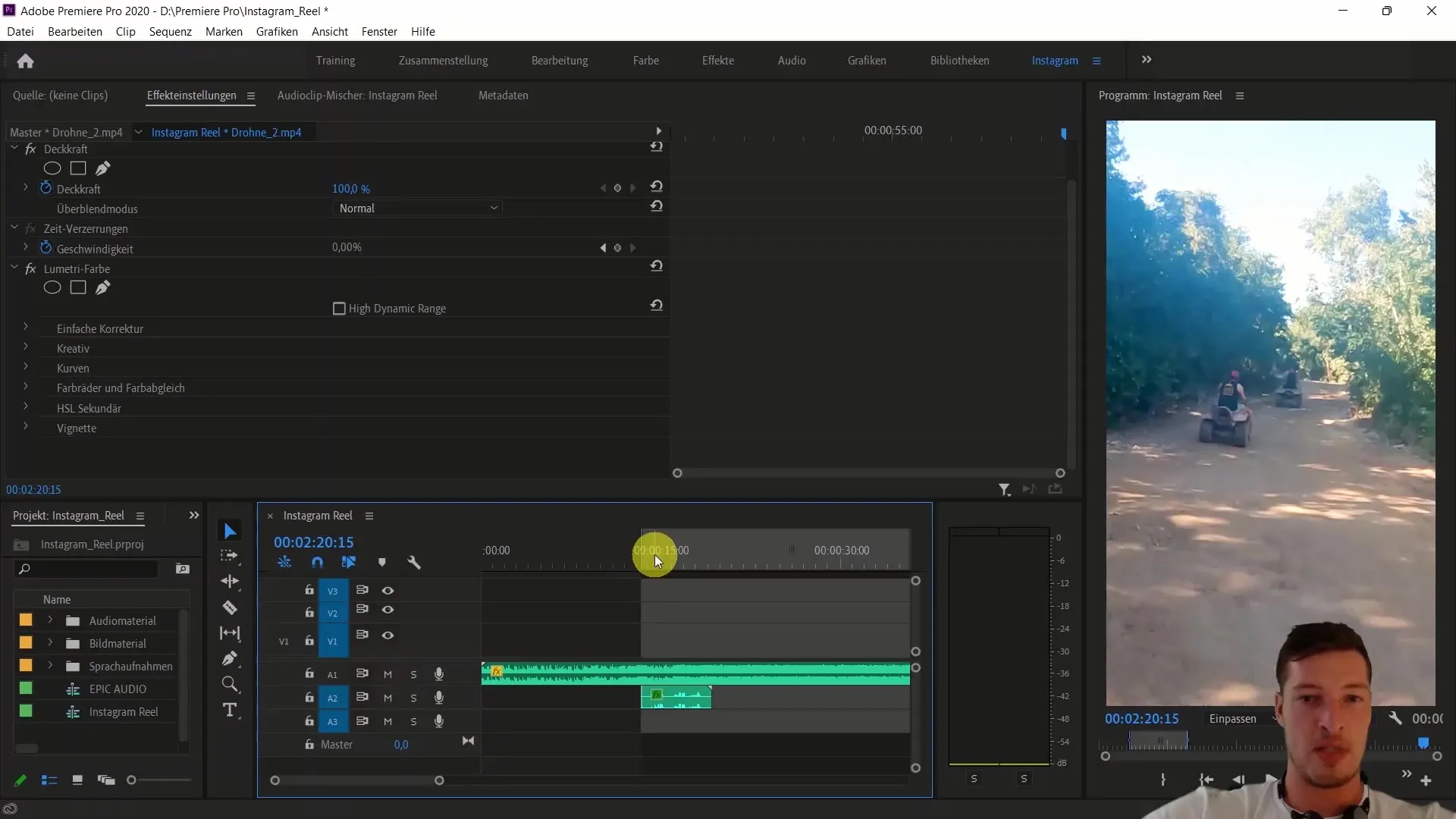Toggle Linked Selection in timeline
This screenshot has height=819, width=1456.
point(349,563)
